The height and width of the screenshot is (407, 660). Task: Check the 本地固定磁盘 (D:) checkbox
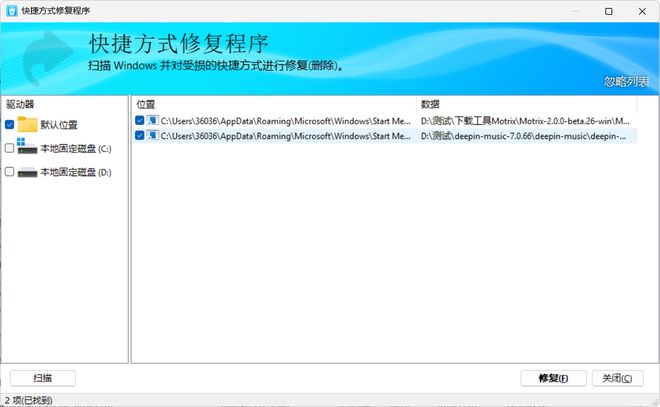(9, 172)
